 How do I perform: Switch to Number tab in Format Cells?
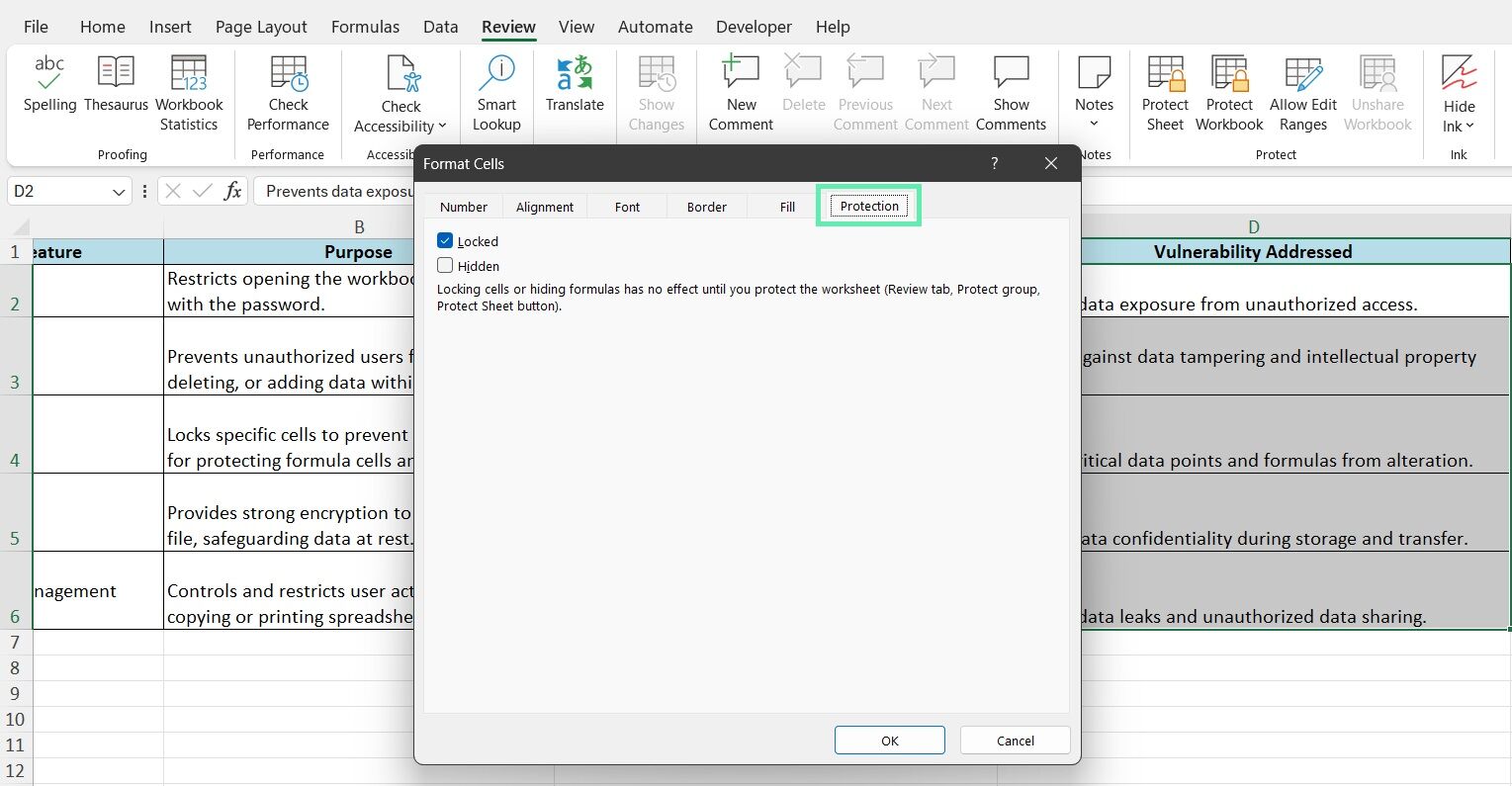point(464,207)
